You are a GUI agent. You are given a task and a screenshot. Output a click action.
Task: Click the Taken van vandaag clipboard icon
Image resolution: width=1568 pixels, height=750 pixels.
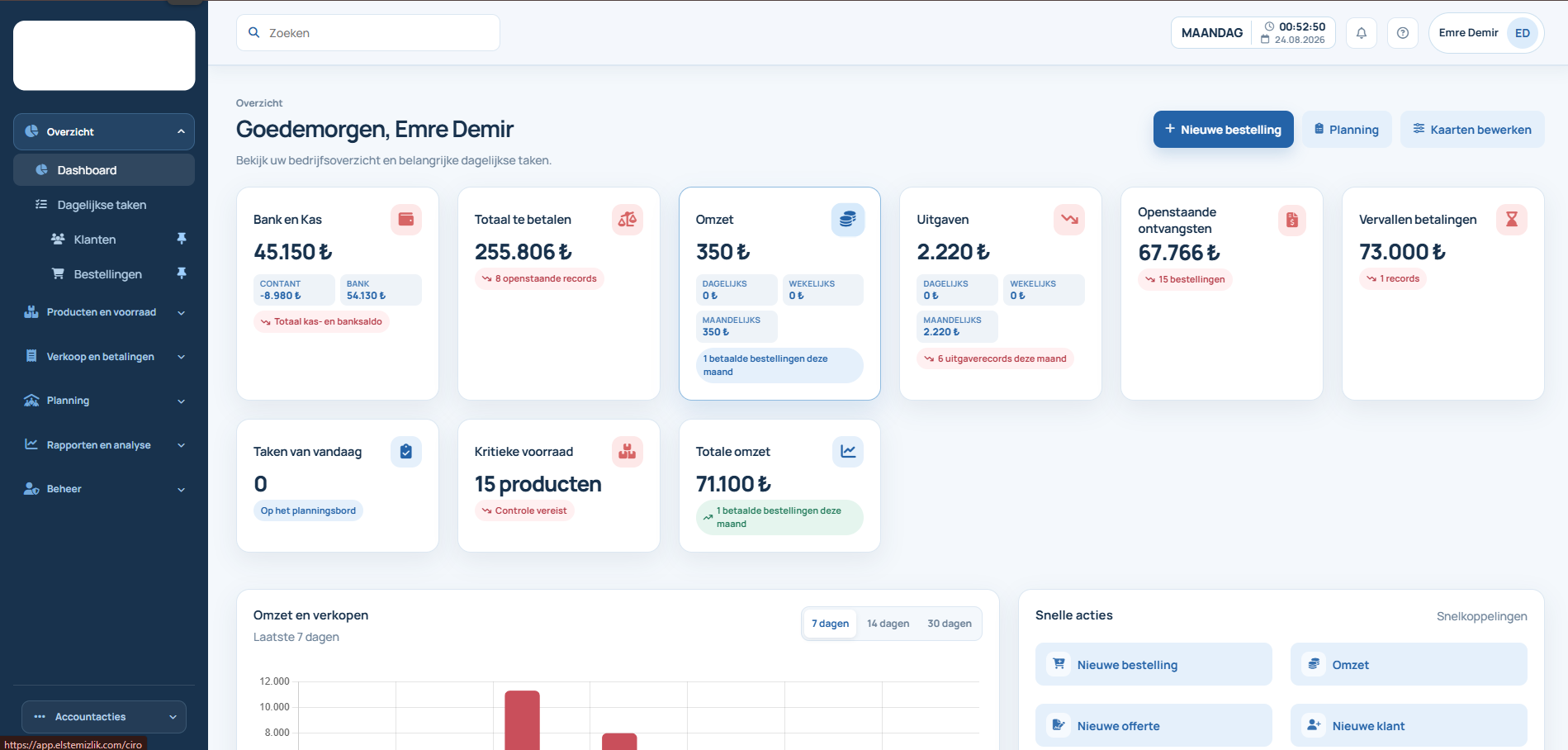click(x=406, y=452)
